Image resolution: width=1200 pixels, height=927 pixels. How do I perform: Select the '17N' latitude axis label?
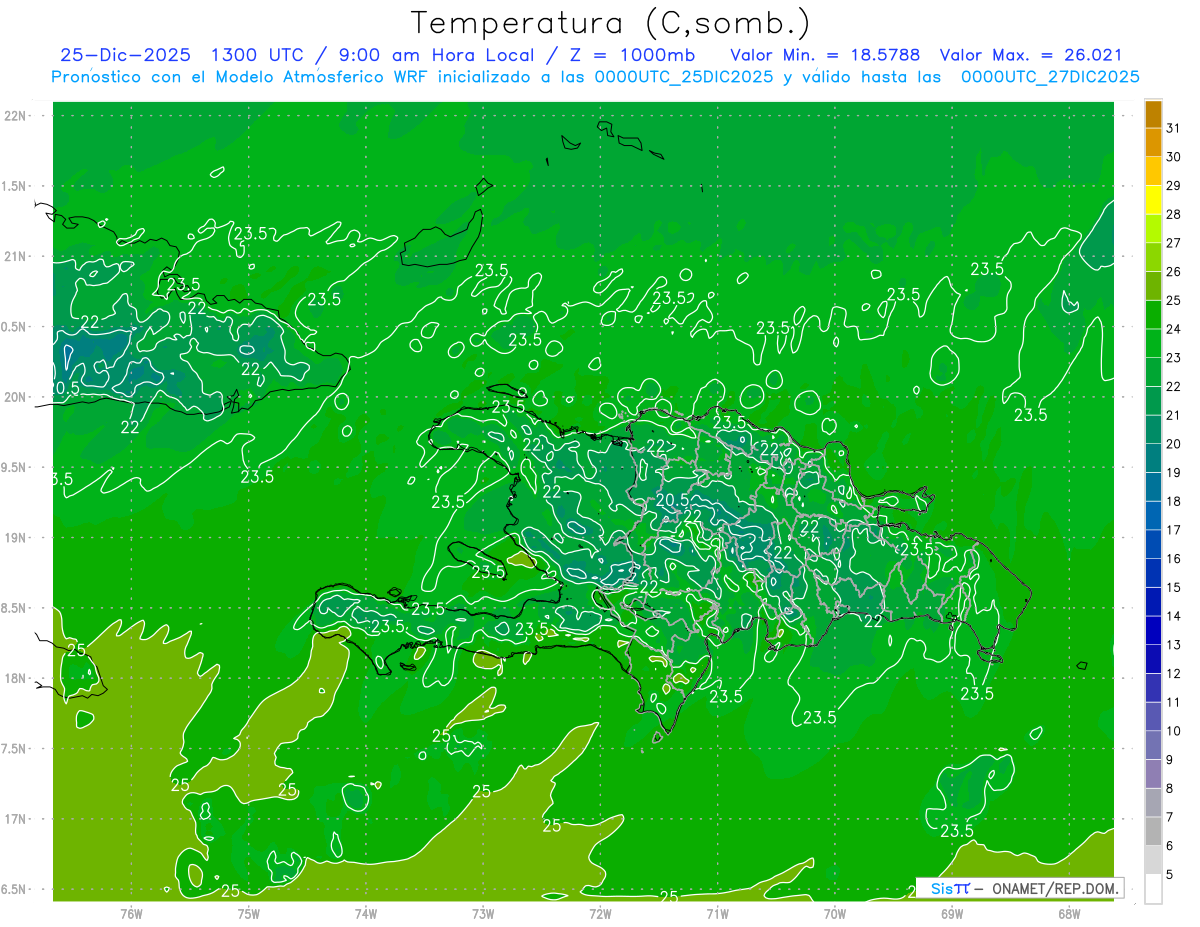point(15,819)
